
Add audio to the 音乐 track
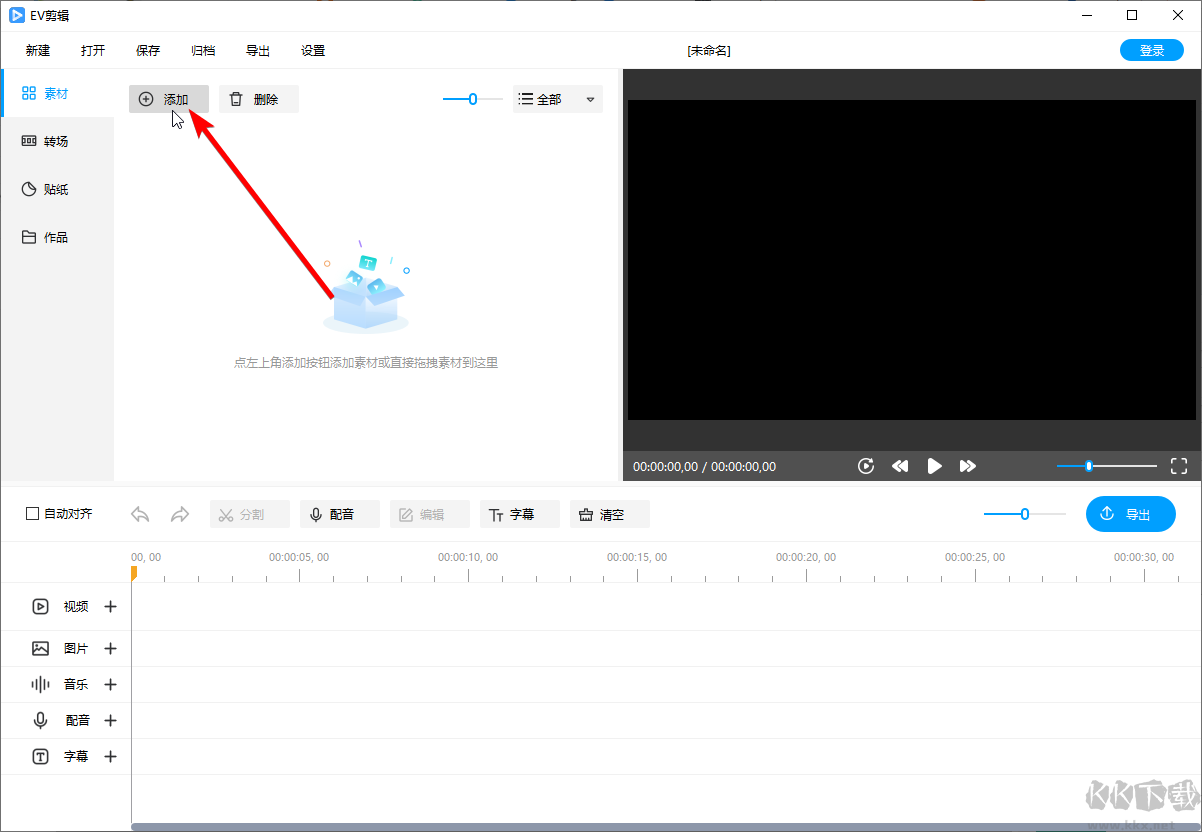pos(110,684)
